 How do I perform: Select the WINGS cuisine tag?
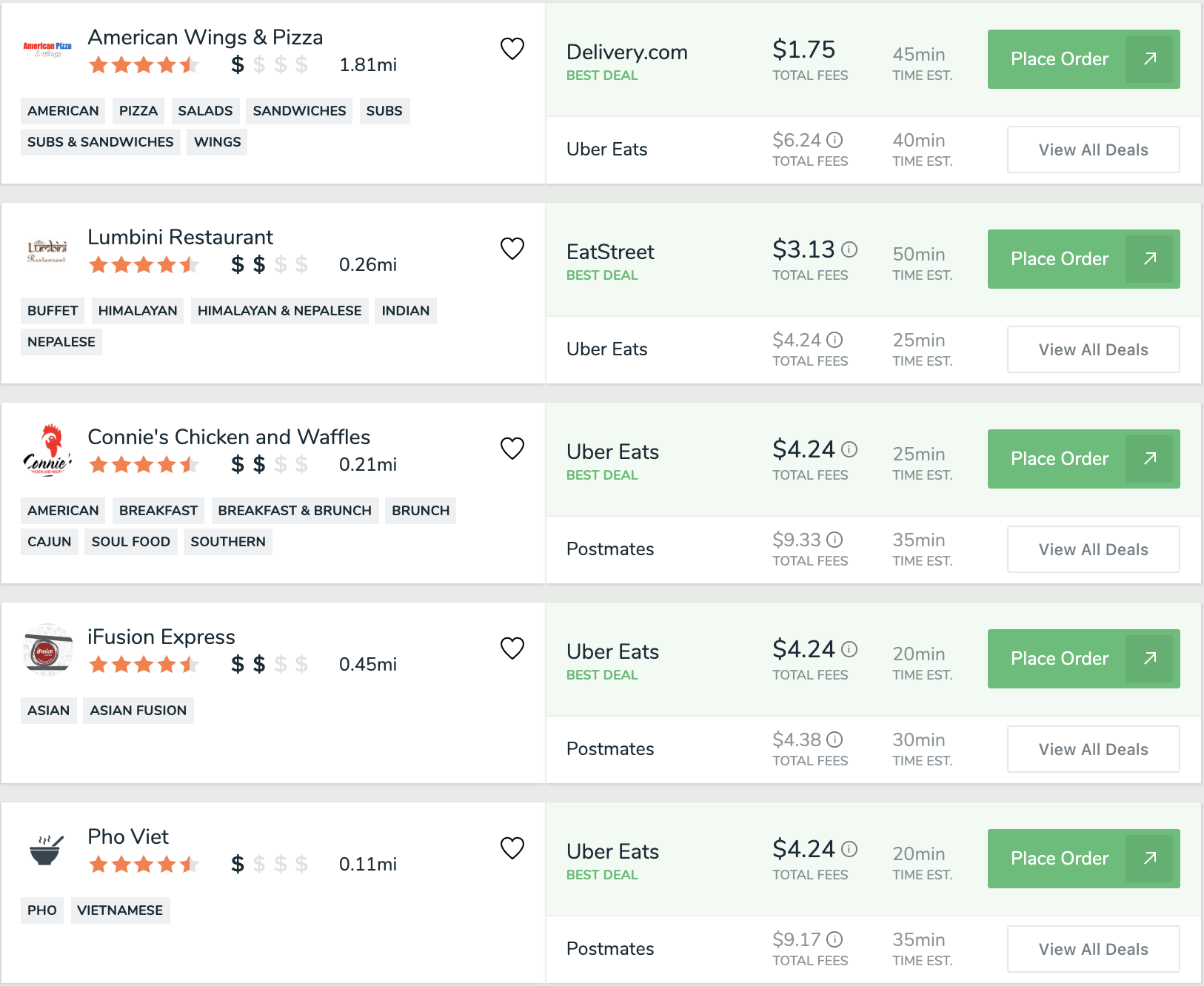click(x=217, y=142)
